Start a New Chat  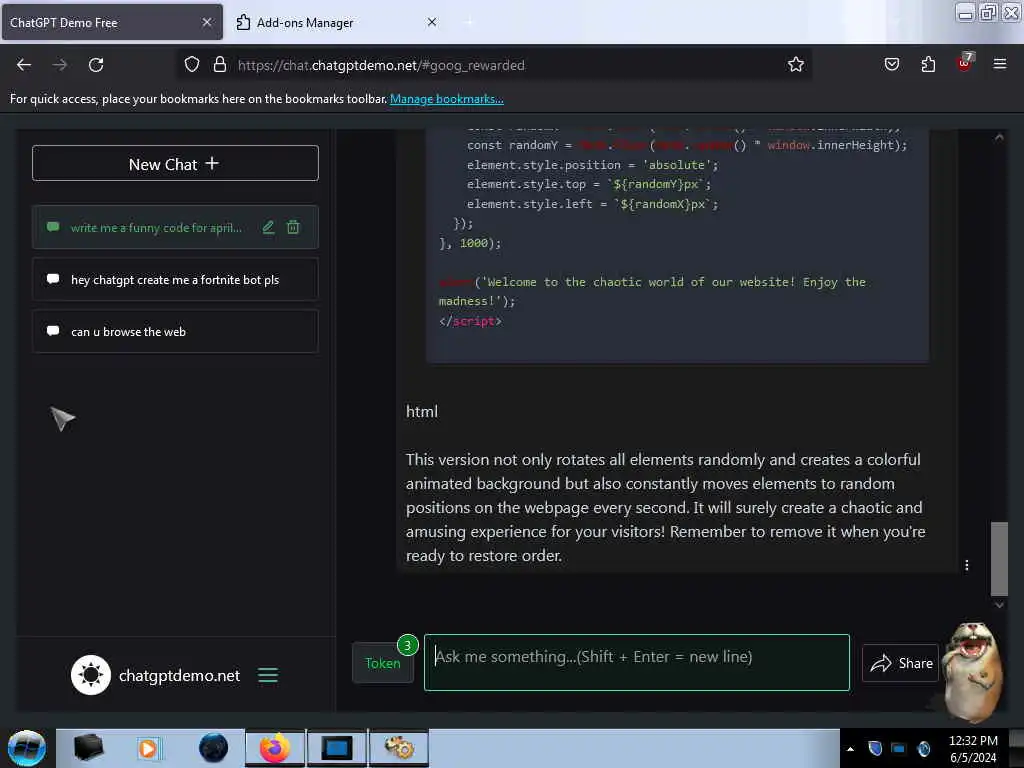click(x=175, y=163)
